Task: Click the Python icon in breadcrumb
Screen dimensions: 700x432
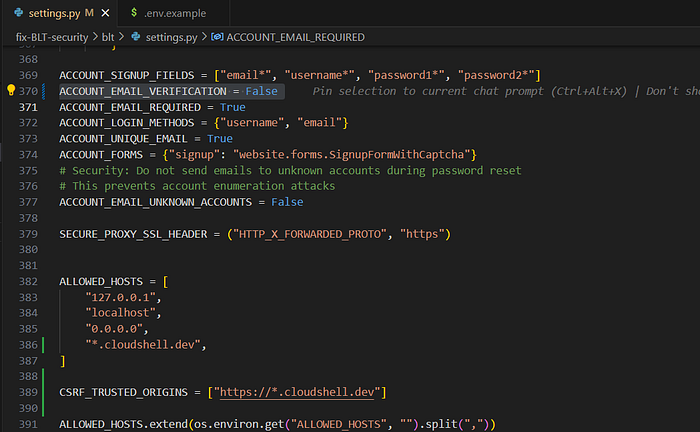Action: click(x=136, y=37)
